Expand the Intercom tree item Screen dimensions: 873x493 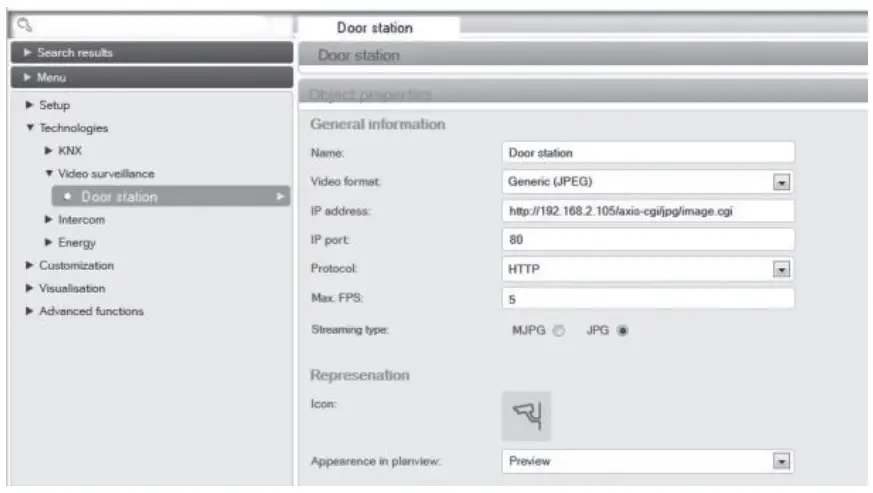(x=49, y=220)
